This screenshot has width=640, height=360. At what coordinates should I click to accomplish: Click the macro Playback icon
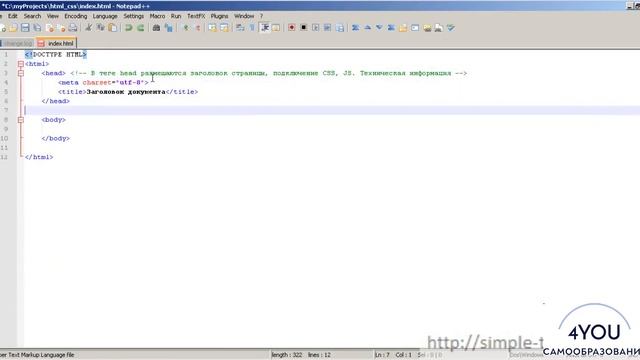(x=316, y=28)
